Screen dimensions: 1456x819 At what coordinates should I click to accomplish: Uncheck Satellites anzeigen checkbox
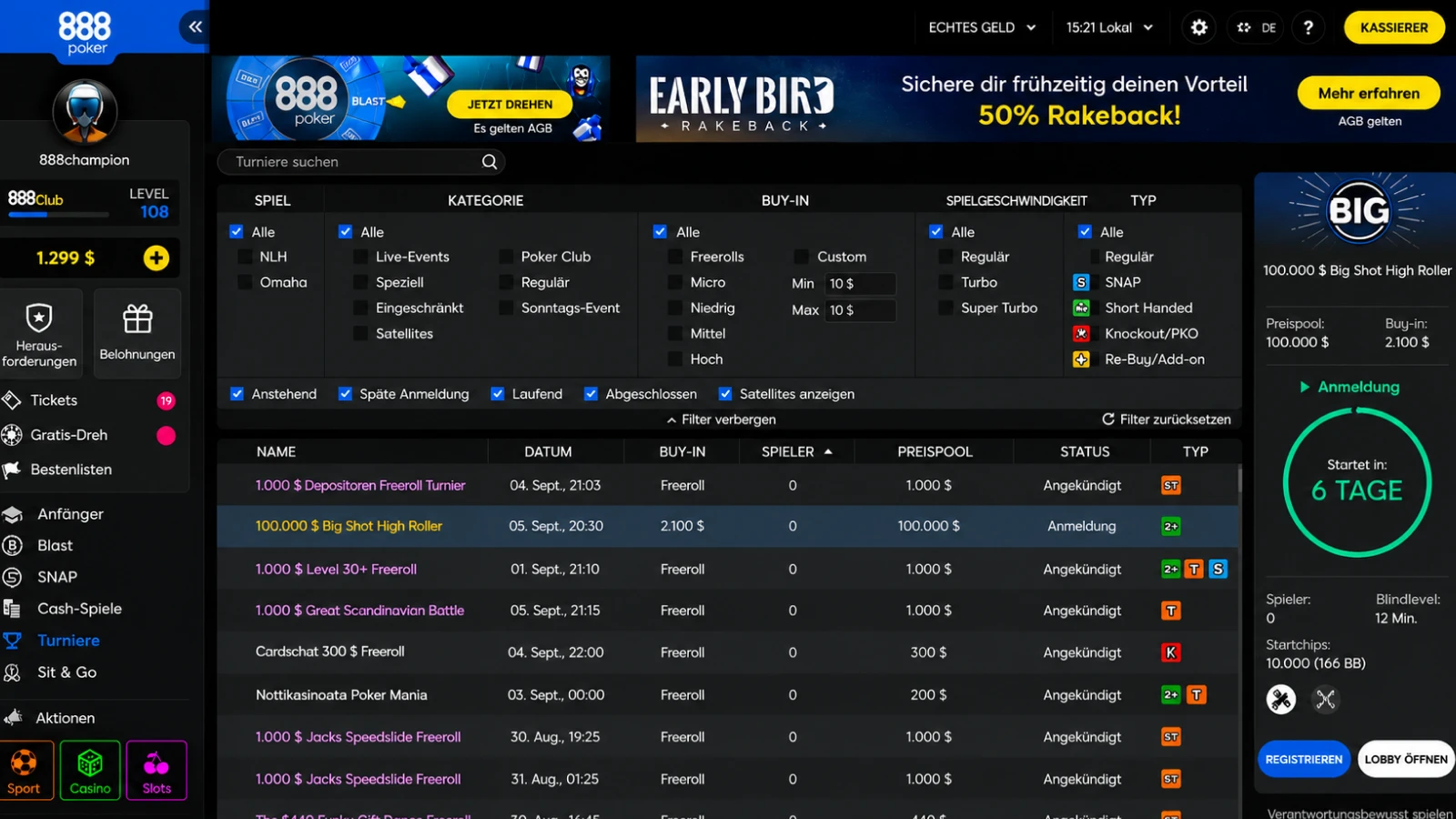coord(725,394)
